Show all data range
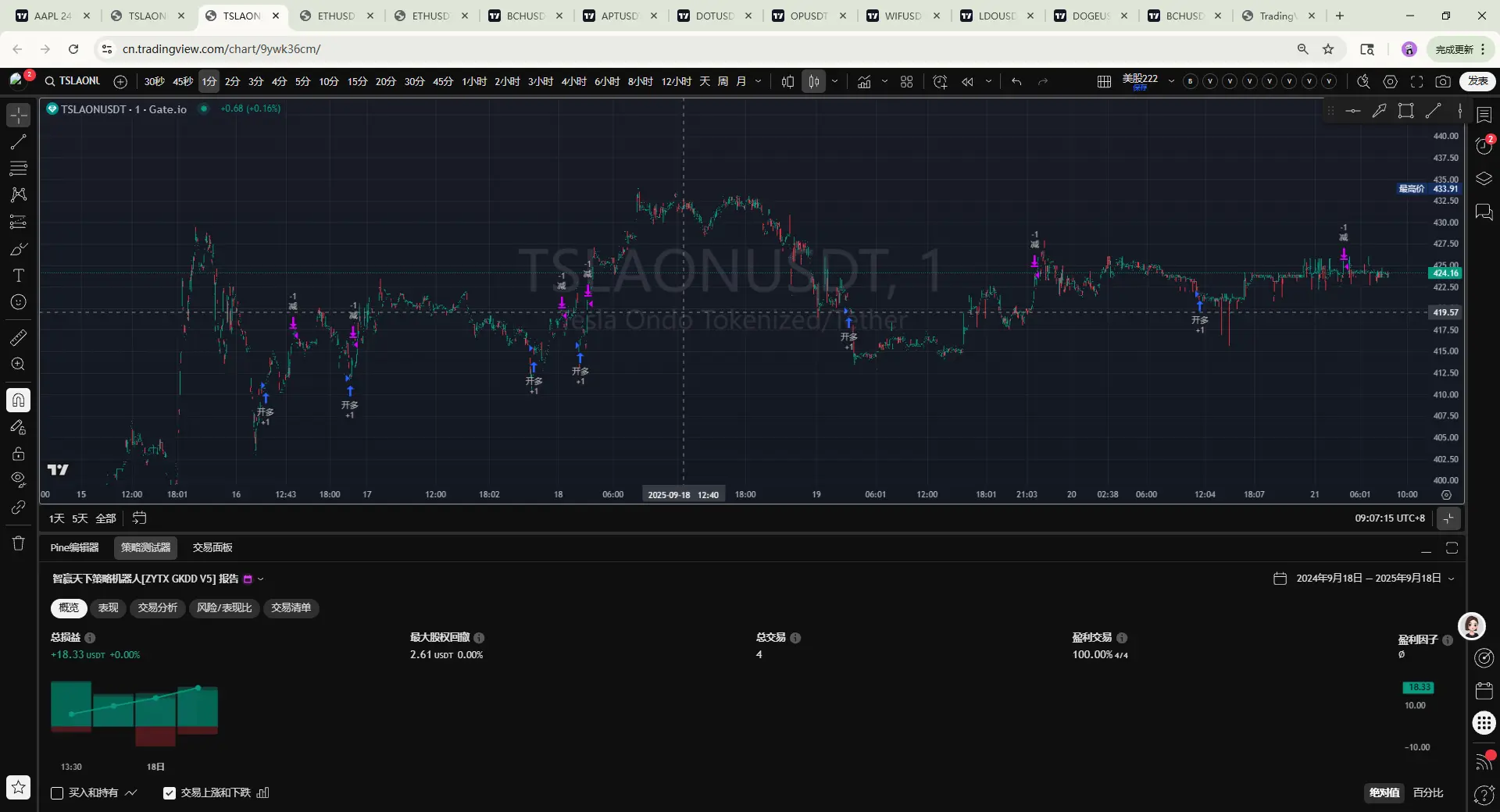This screenshot has width=1500, height=812. [x=105, y=518]
